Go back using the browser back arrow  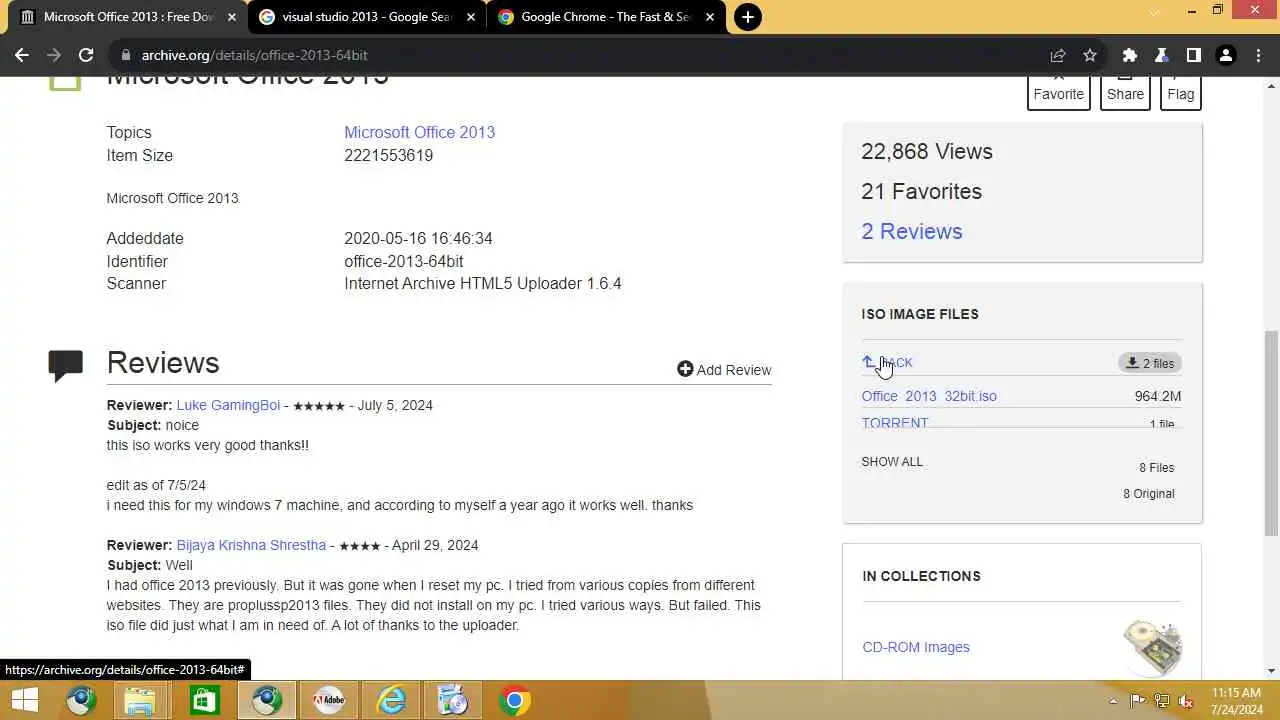[x=22, y=55]
